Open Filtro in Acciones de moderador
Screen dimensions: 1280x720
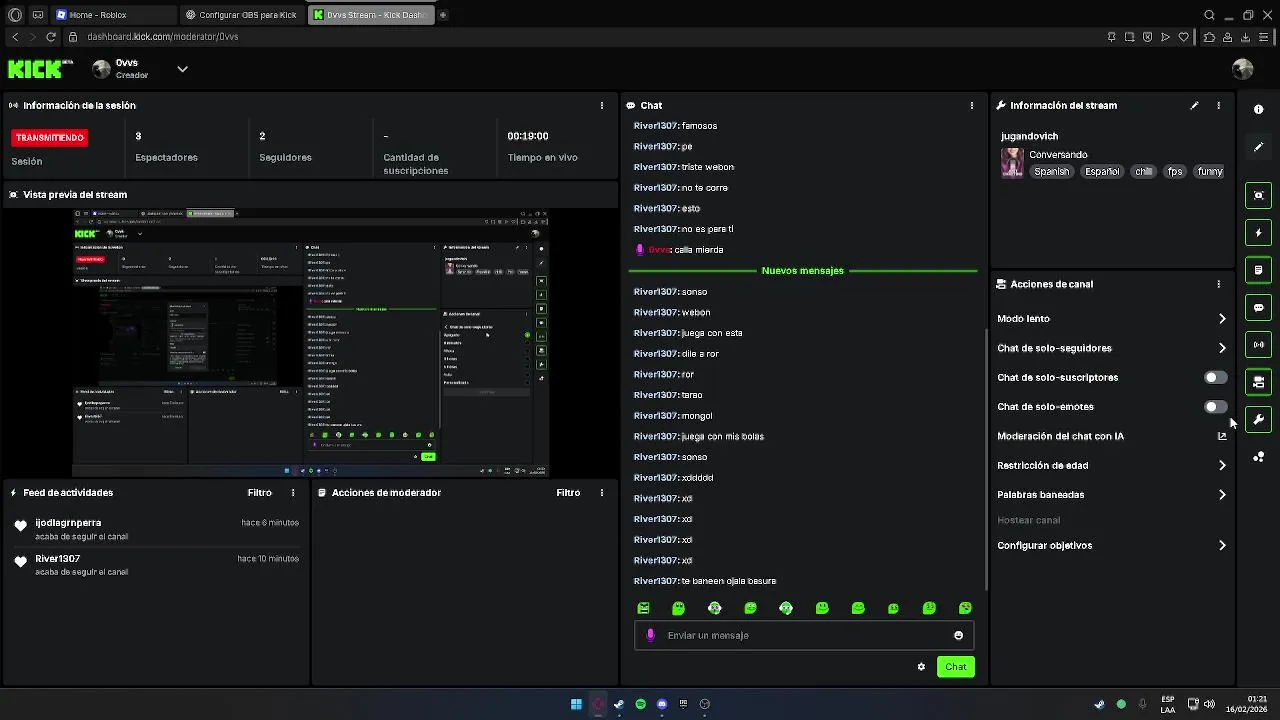point(568,492)
